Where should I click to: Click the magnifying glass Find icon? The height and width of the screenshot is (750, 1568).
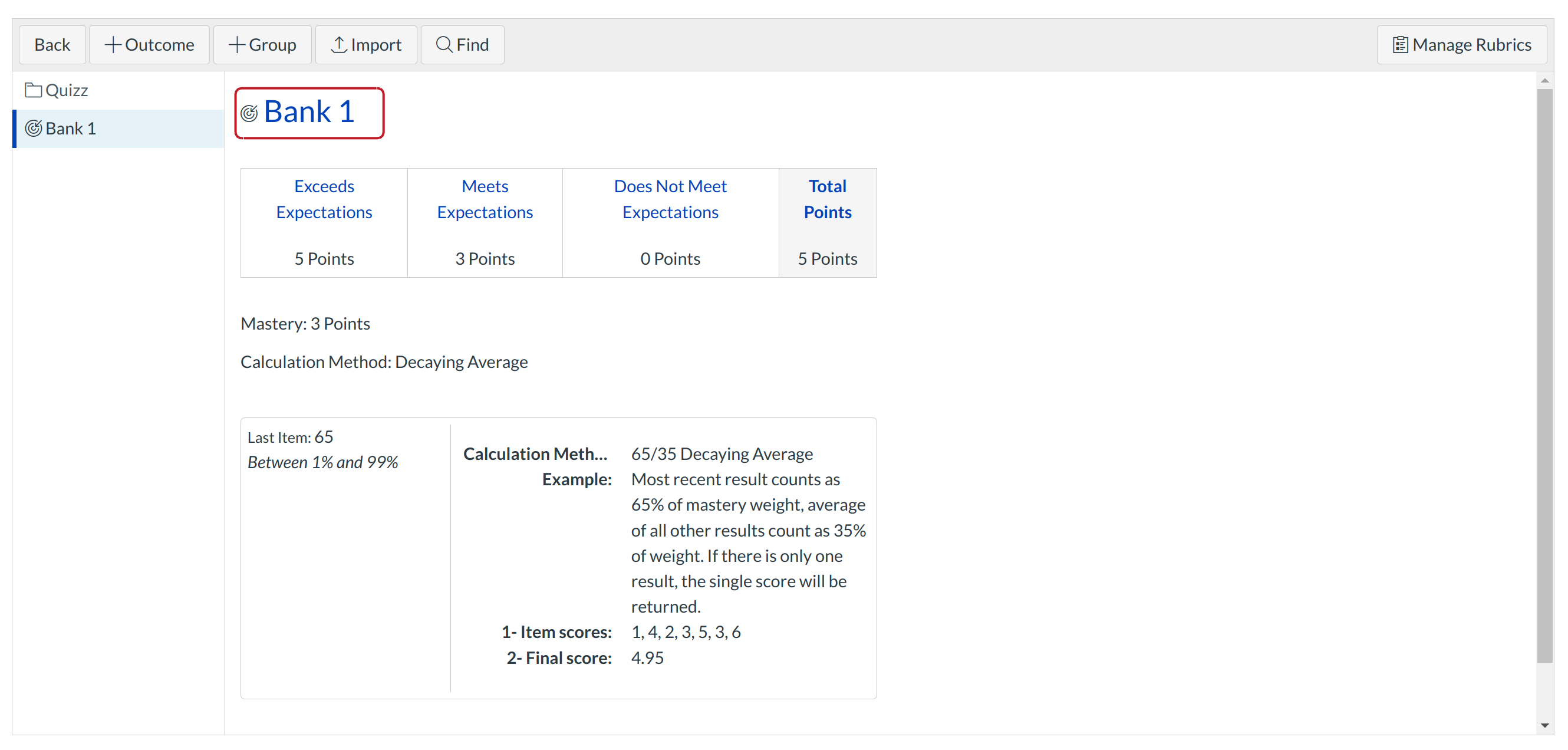pos(444,44)
